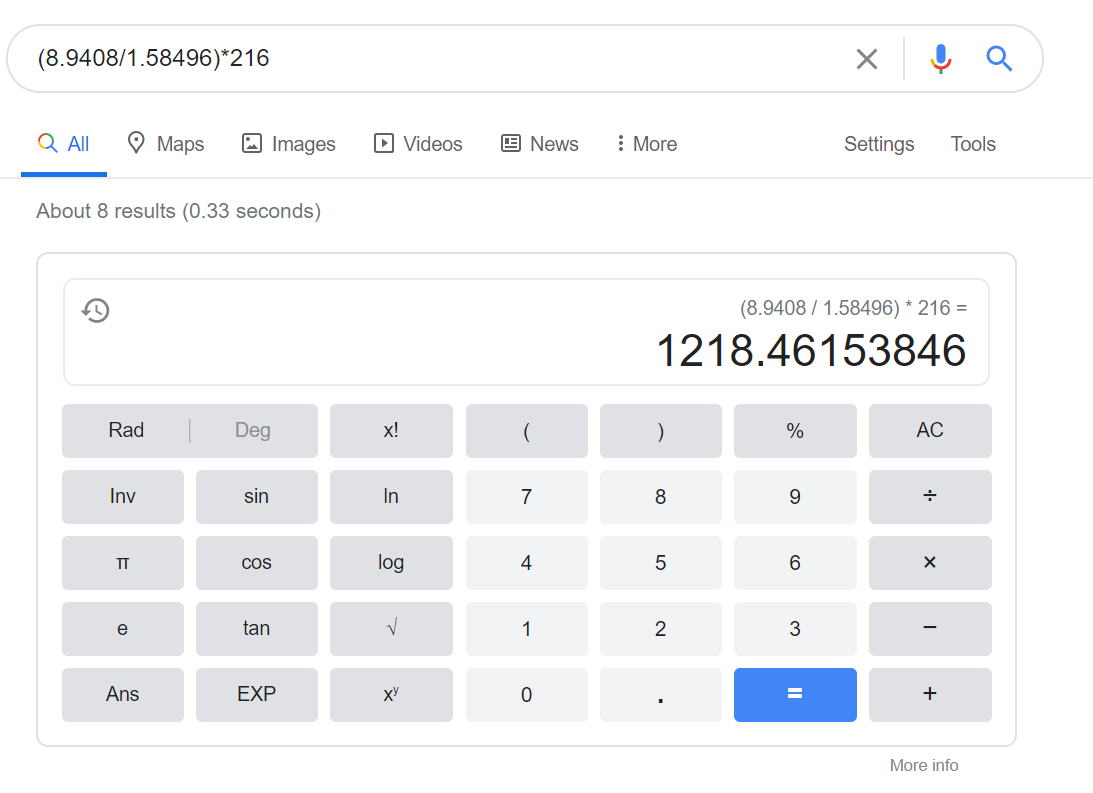The width and height of the screenshot is (1093, 793).
Task: Clear the search box with X icon
Action: (867, 59)
